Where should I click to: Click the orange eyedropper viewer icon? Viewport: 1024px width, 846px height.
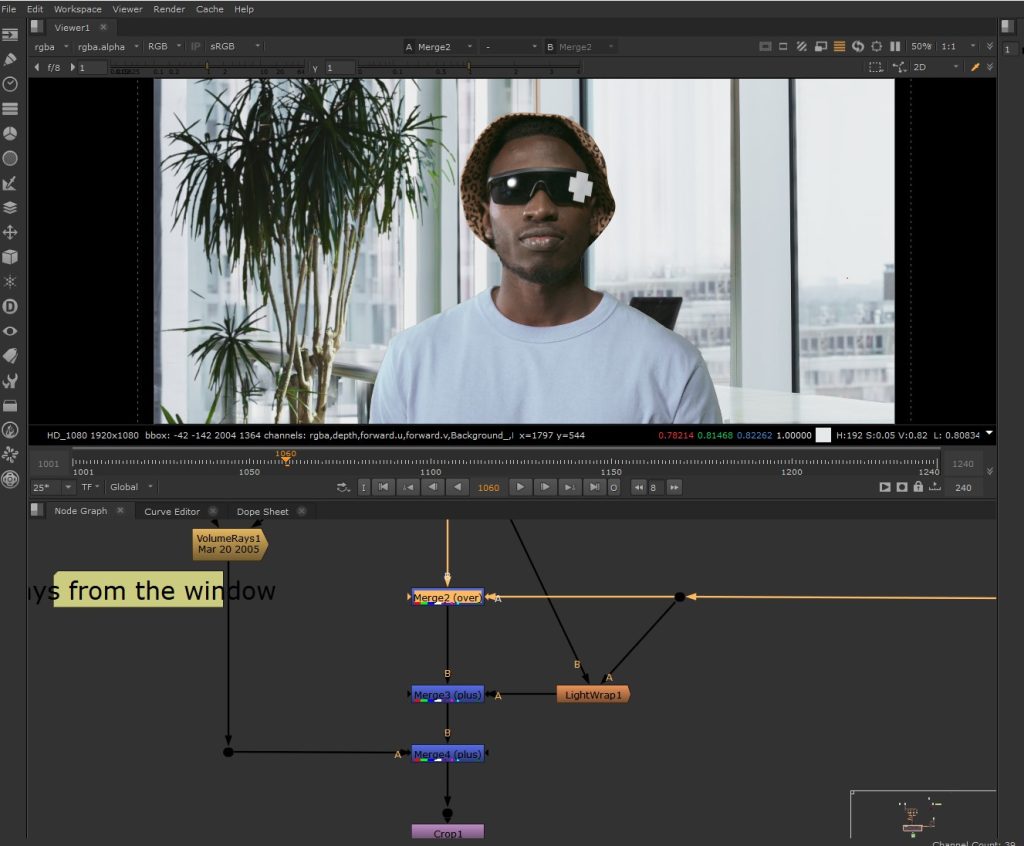pos(975,67)
